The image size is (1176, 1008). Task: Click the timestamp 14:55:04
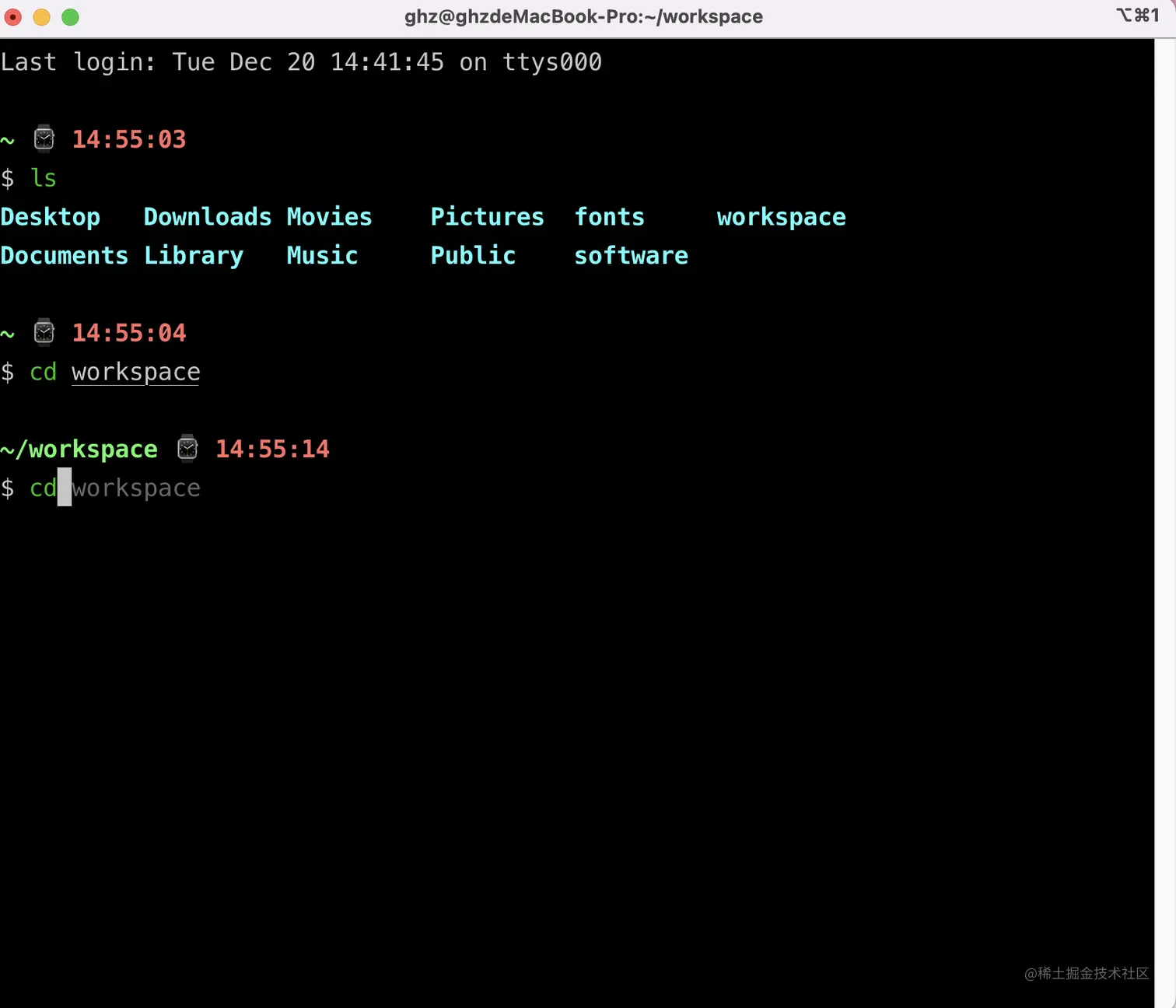pyautogui.click(x=129, y=333)
